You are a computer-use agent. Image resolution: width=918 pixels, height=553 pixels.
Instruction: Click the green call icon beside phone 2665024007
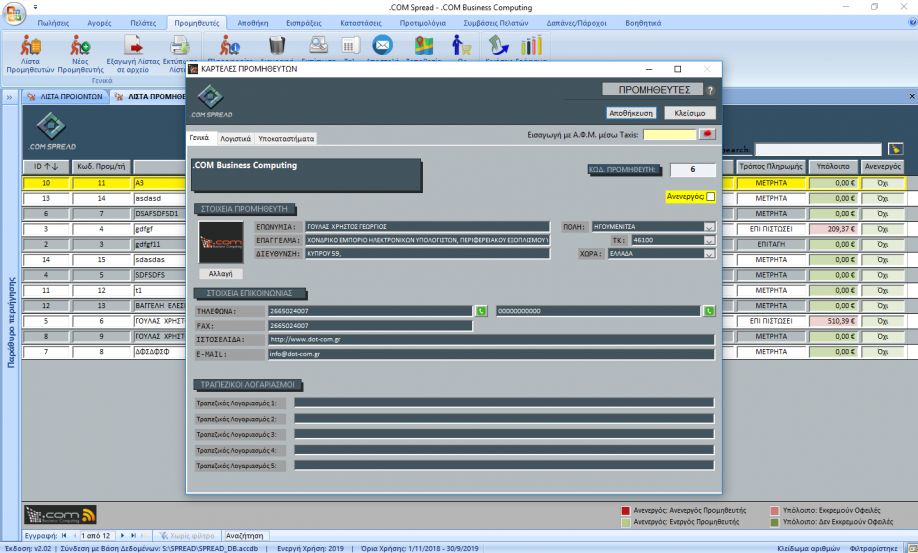[481, 311]
